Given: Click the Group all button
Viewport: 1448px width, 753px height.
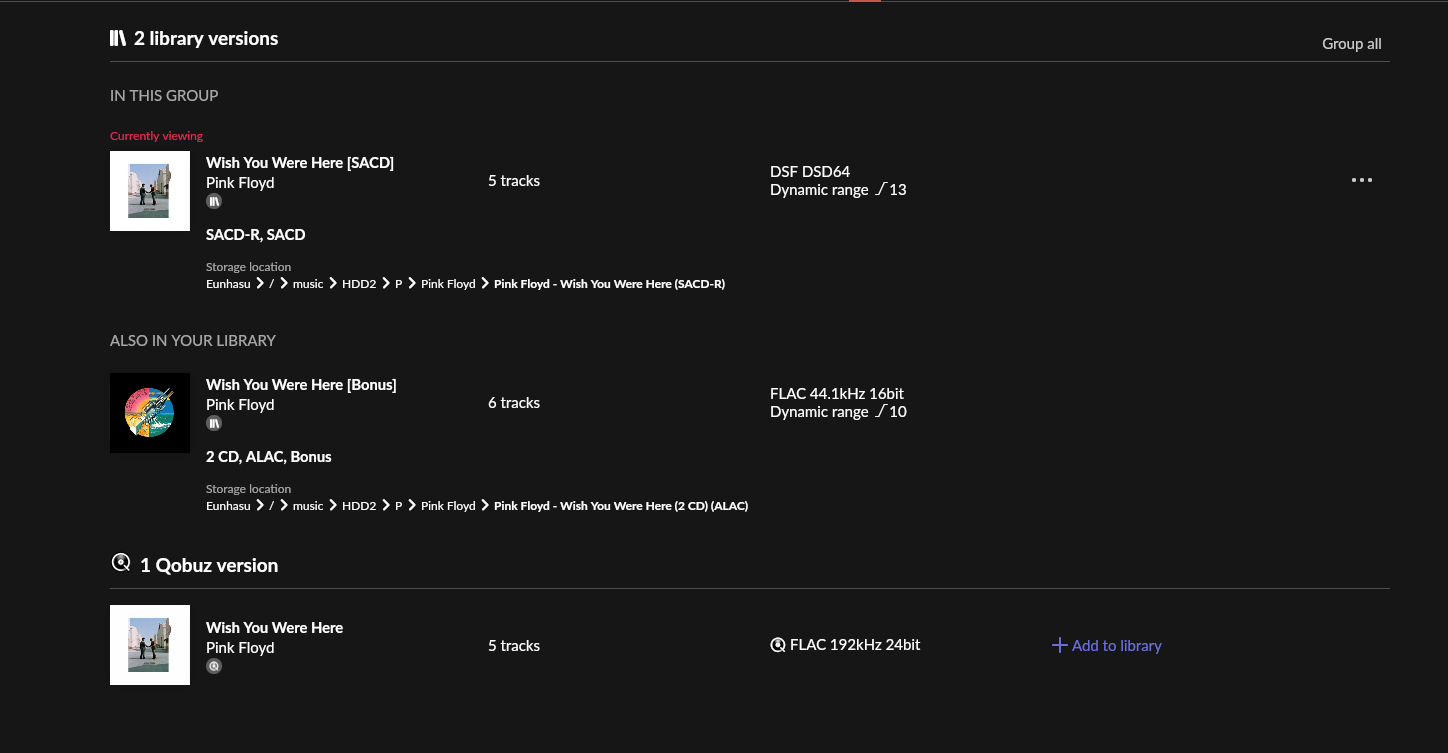Looking at the screenshot, I should (x=1351, y=44).
